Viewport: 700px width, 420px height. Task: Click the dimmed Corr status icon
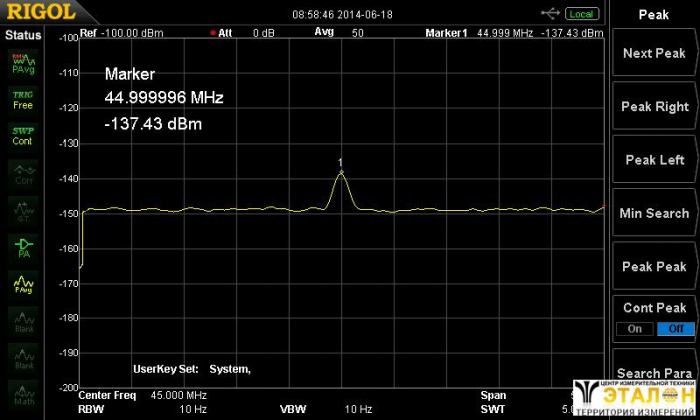click(23, 173)
